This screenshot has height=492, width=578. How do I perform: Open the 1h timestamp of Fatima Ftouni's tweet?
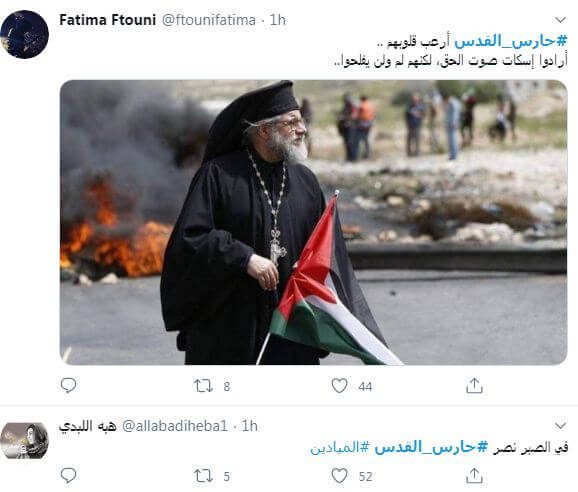[x=278, y=20]
